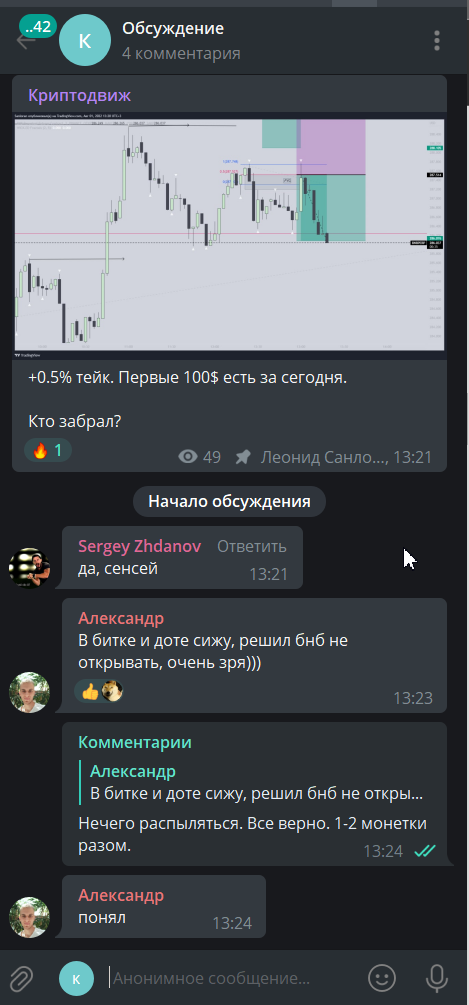Toggle the fire reaction on the post

tap(48, 451)
